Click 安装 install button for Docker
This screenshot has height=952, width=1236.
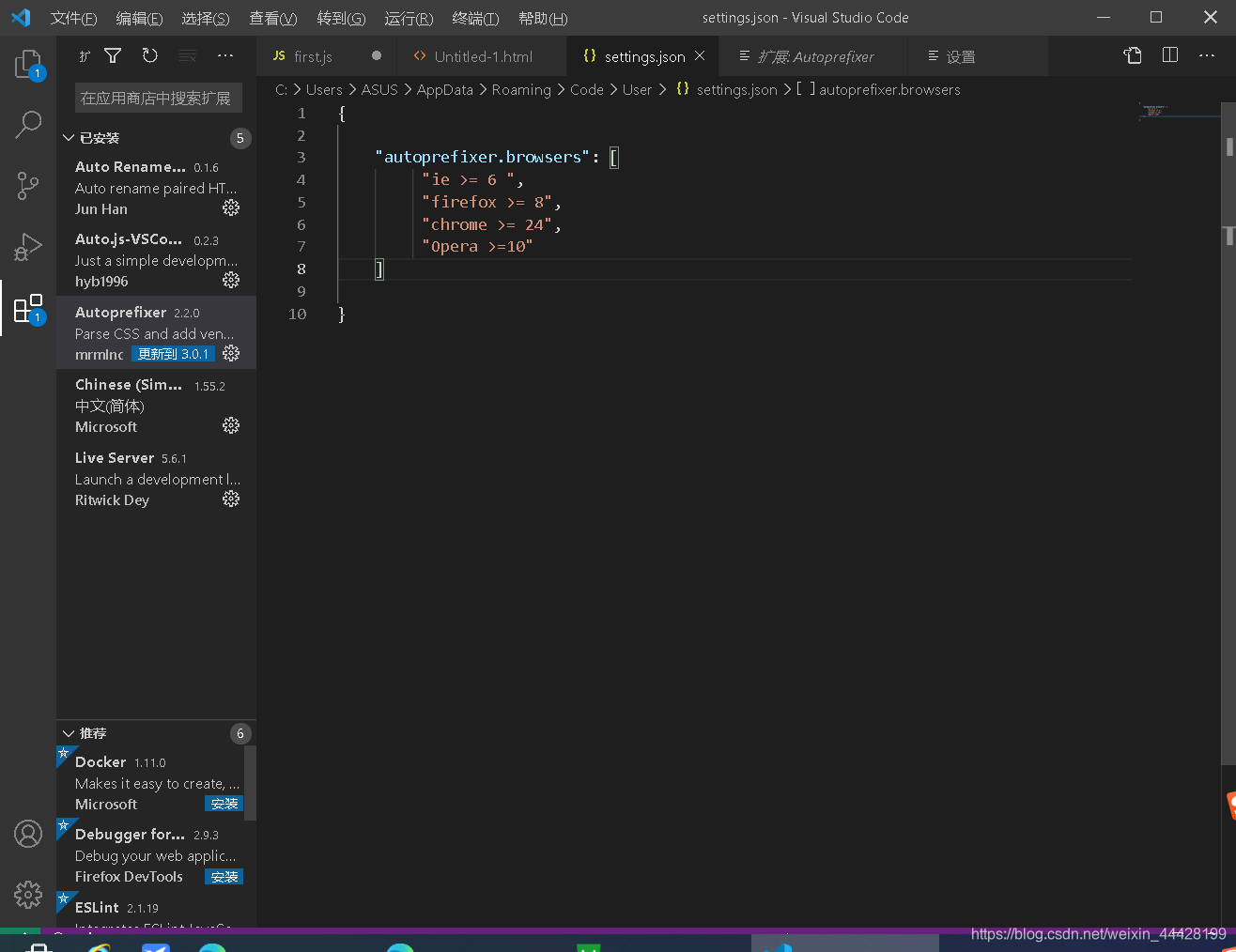[x=224, y=804]
